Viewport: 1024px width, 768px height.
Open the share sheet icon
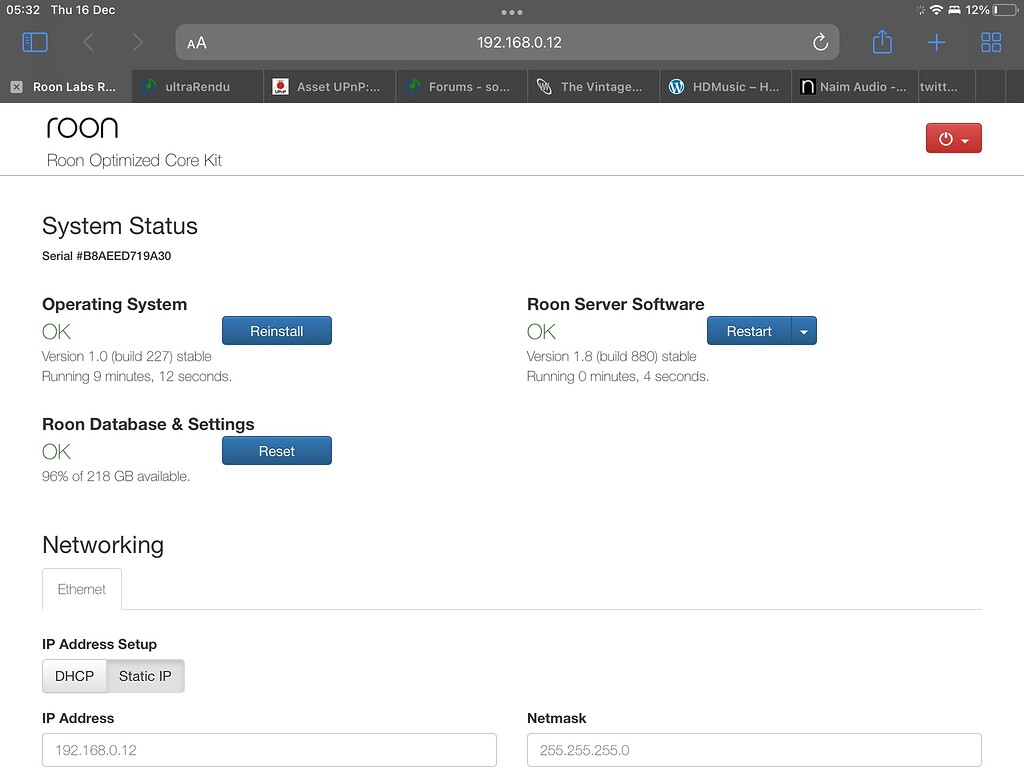[x=882, y=42]
